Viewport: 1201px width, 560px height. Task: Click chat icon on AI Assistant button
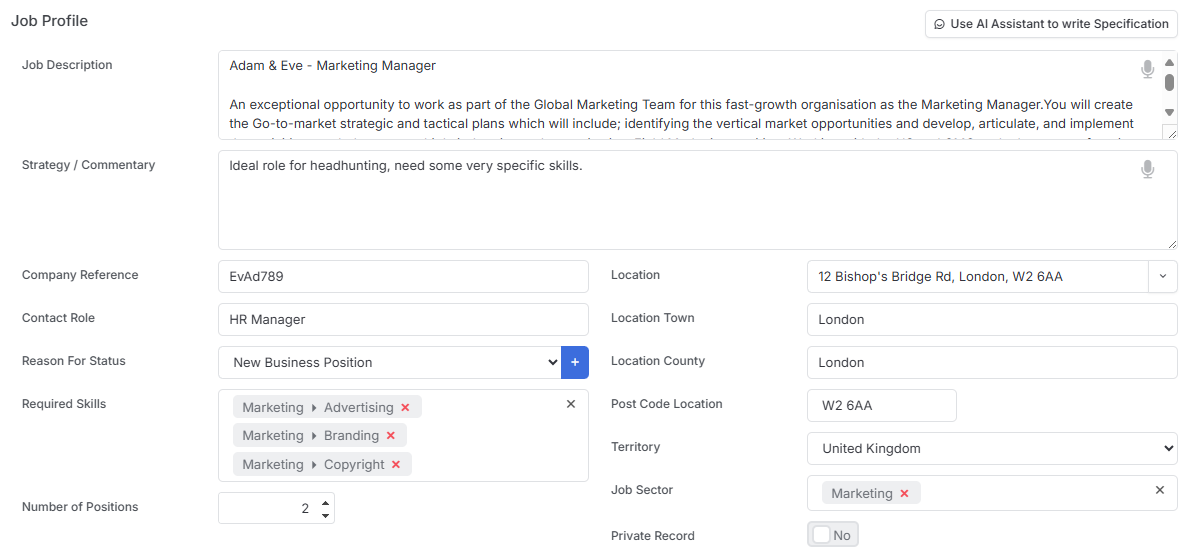tap(939, 24)
